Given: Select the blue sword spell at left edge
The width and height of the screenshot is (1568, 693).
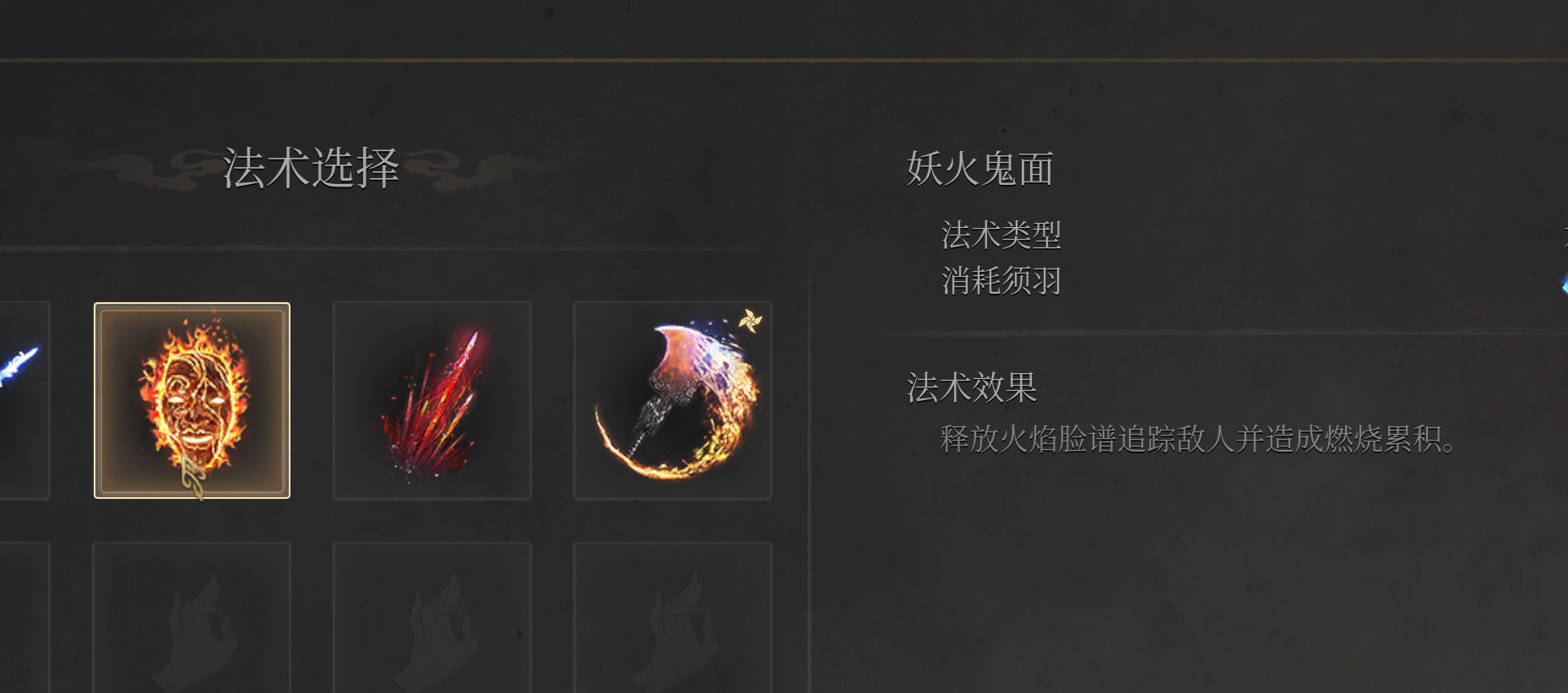Looking at the screenshot, I should pos(24,400).
